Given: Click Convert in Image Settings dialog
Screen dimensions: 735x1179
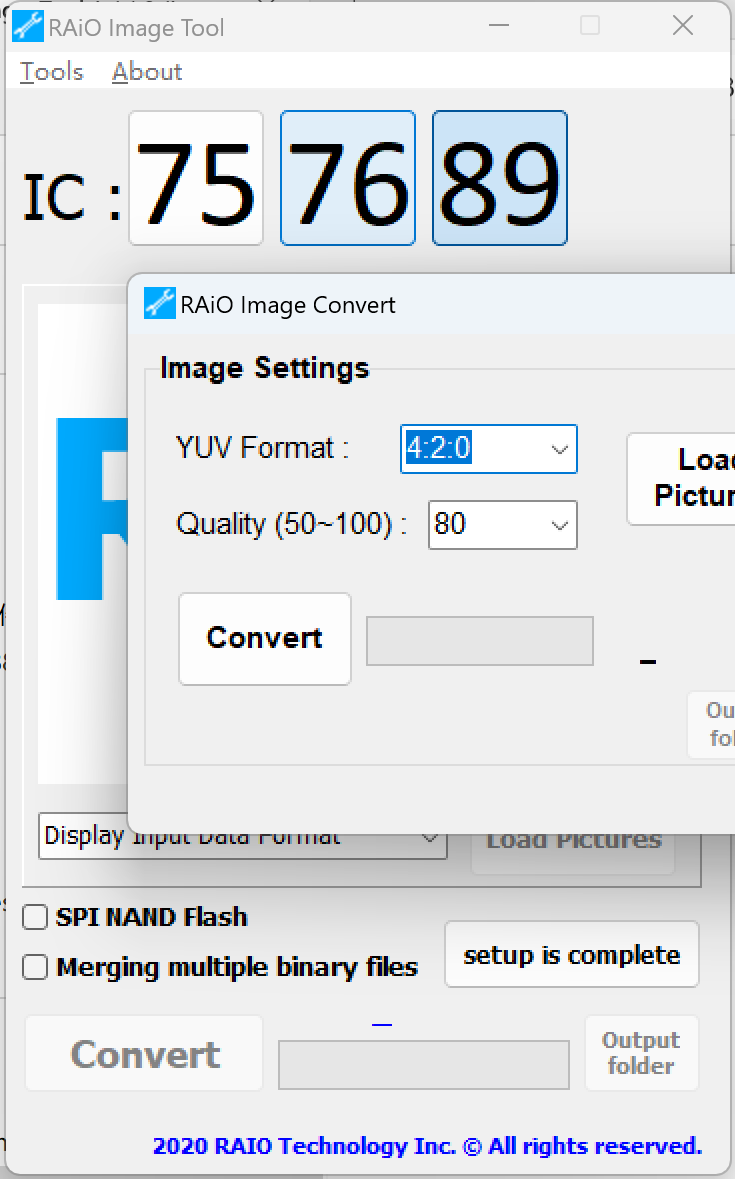Looking at the screenshot, I should tap(265, 639).
